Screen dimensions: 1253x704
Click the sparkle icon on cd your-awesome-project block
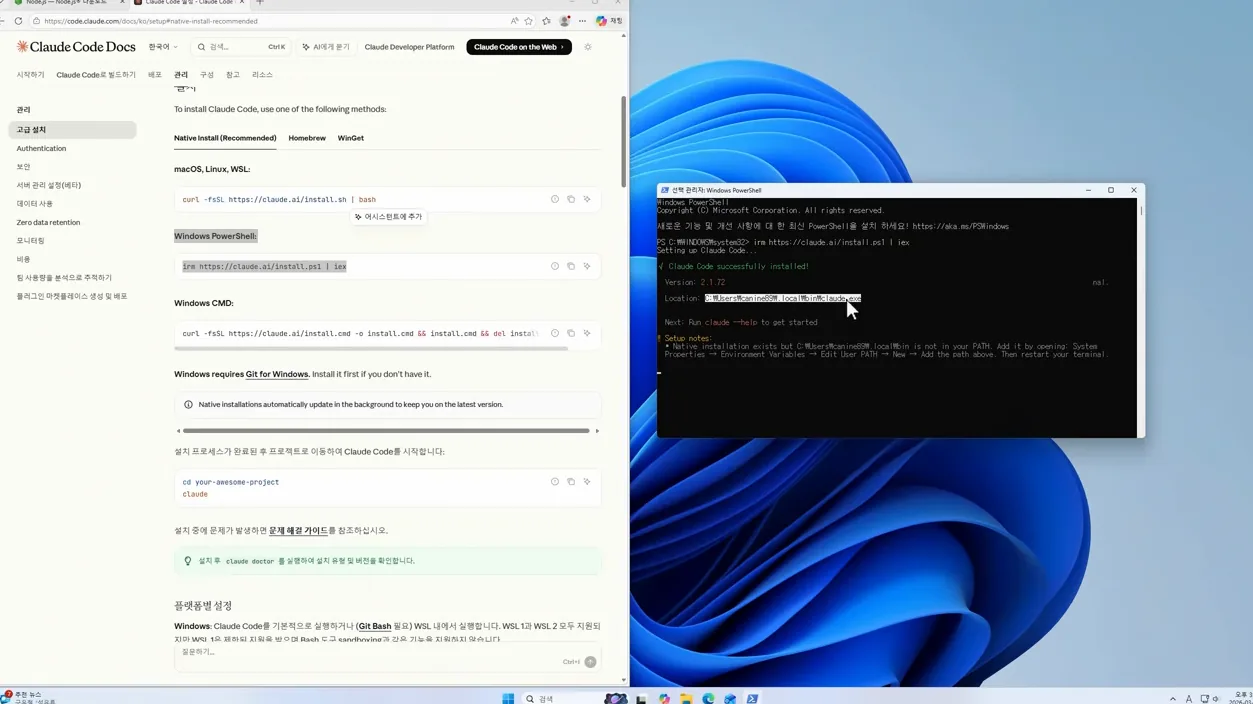pyautogui.click(x=587, y=481)
